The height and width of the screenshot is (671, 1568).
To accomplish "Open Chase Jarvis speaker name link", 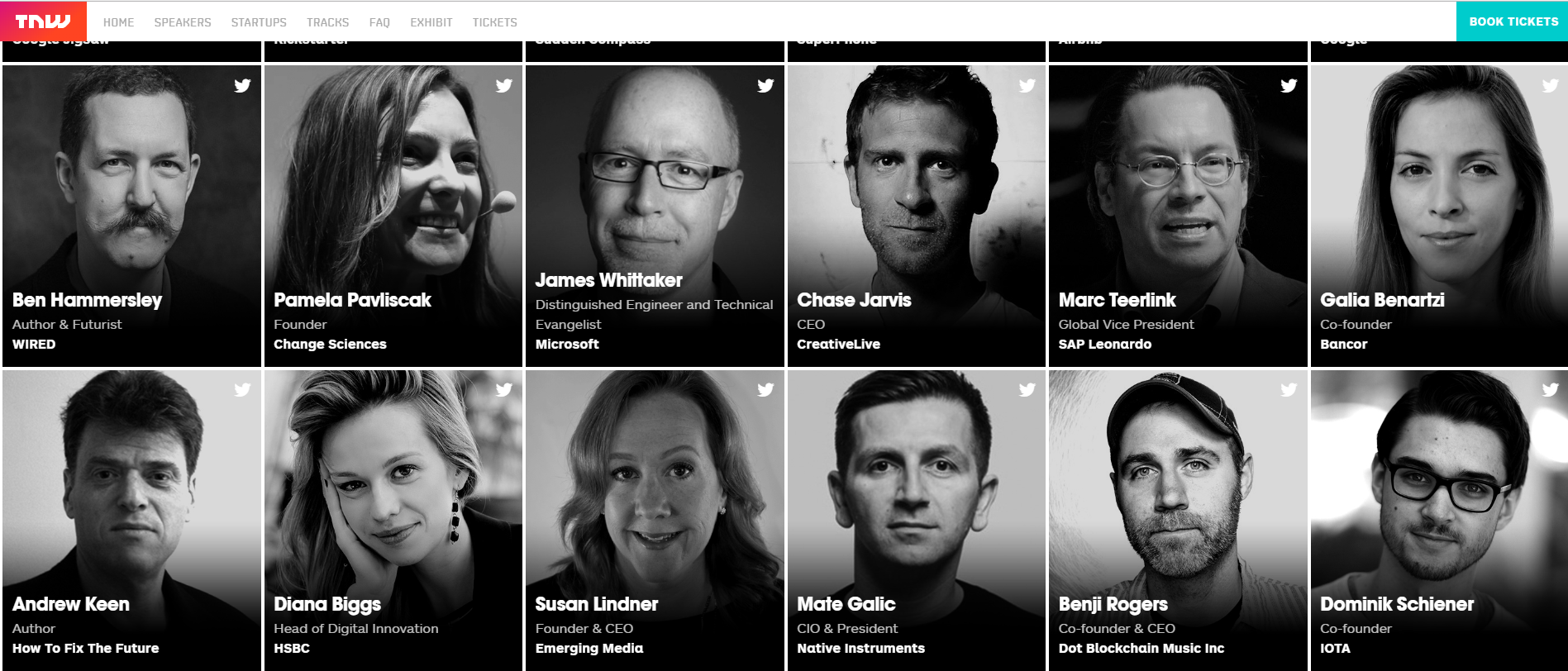I will pos(854,300).
